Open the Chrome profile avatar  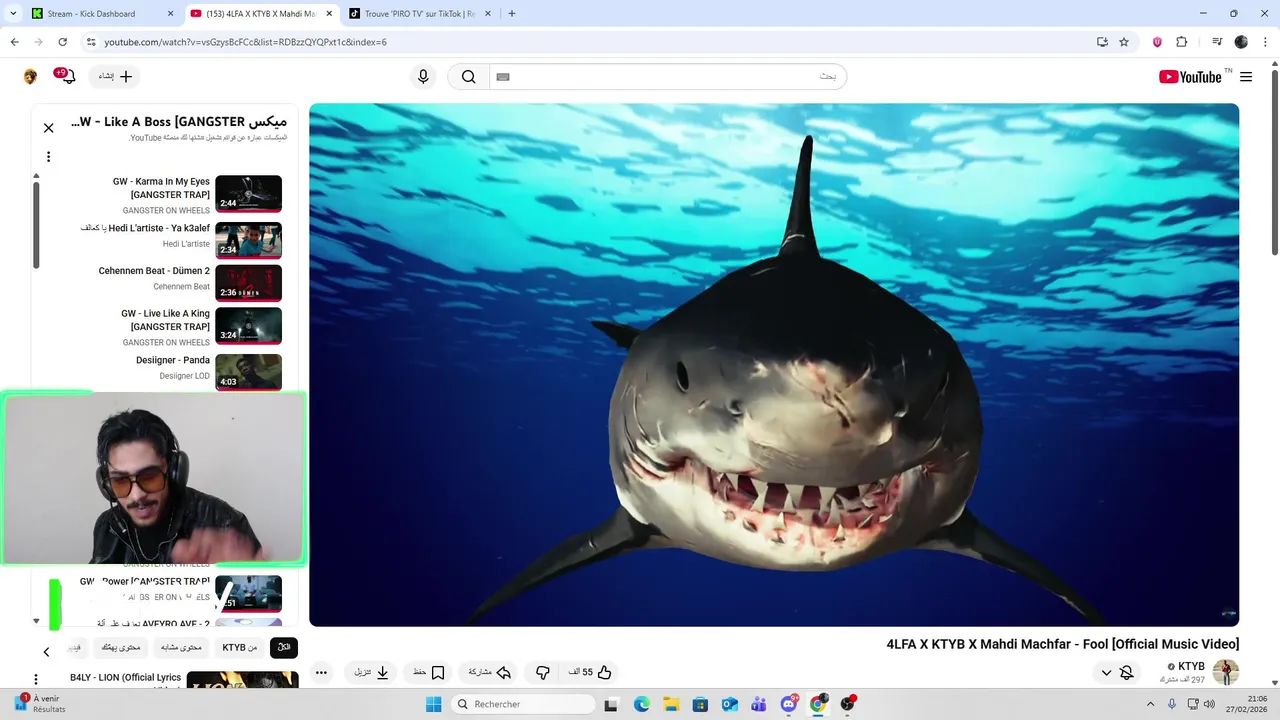[x=1241, y=42]
